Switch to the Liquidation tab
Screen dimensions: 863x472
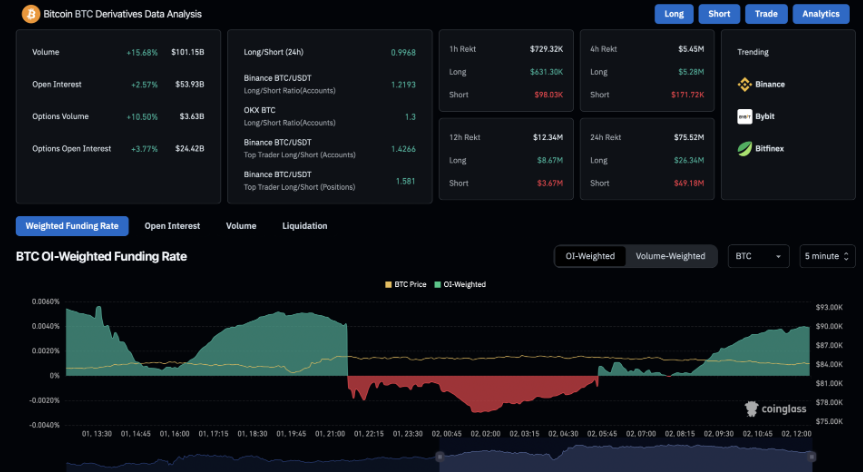(x=304, y=226)
